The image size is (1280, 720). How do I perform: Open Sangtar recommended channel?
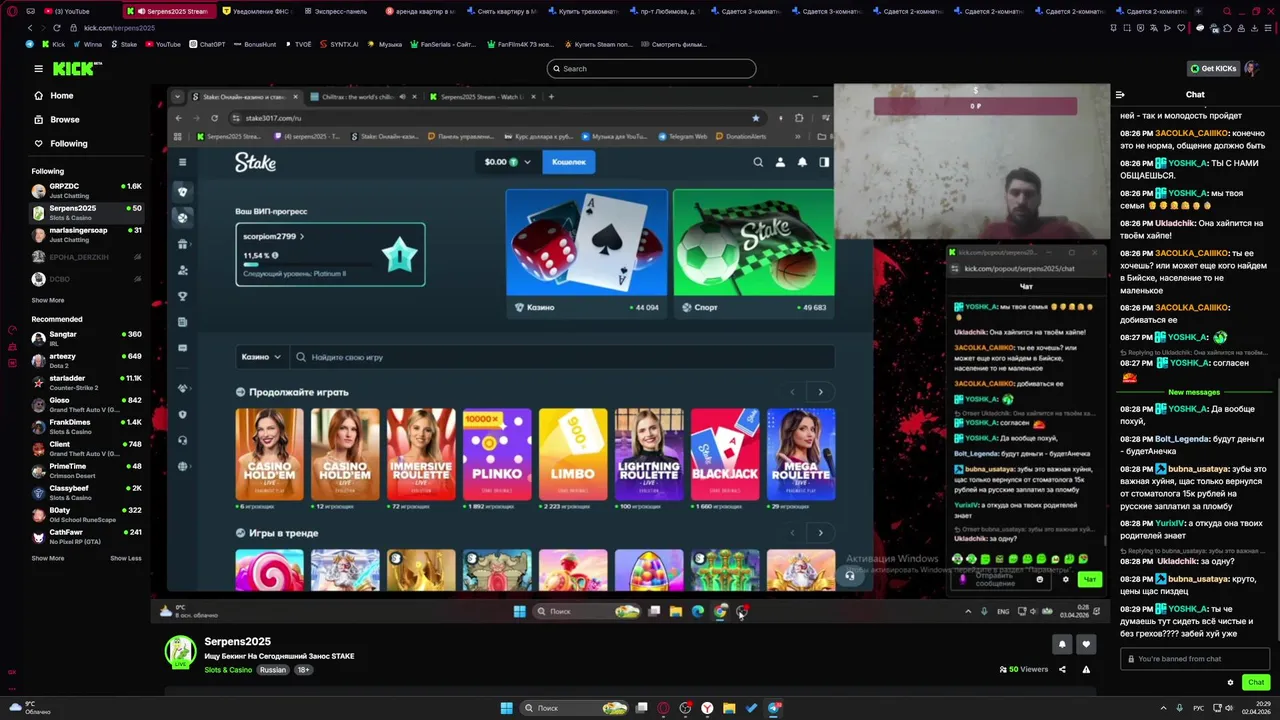(86, 338)
